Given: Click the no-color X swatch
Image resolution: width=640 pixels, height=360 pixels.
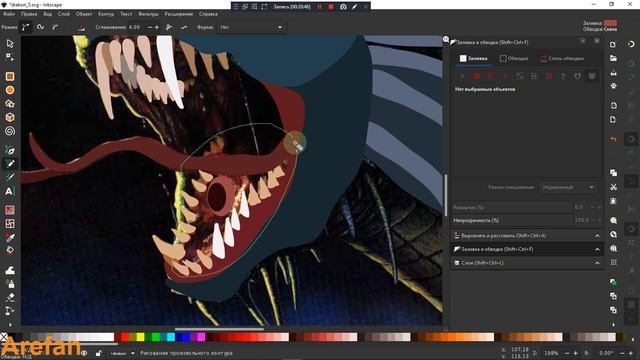Looking at the screenshot, I should click(4, 337).
